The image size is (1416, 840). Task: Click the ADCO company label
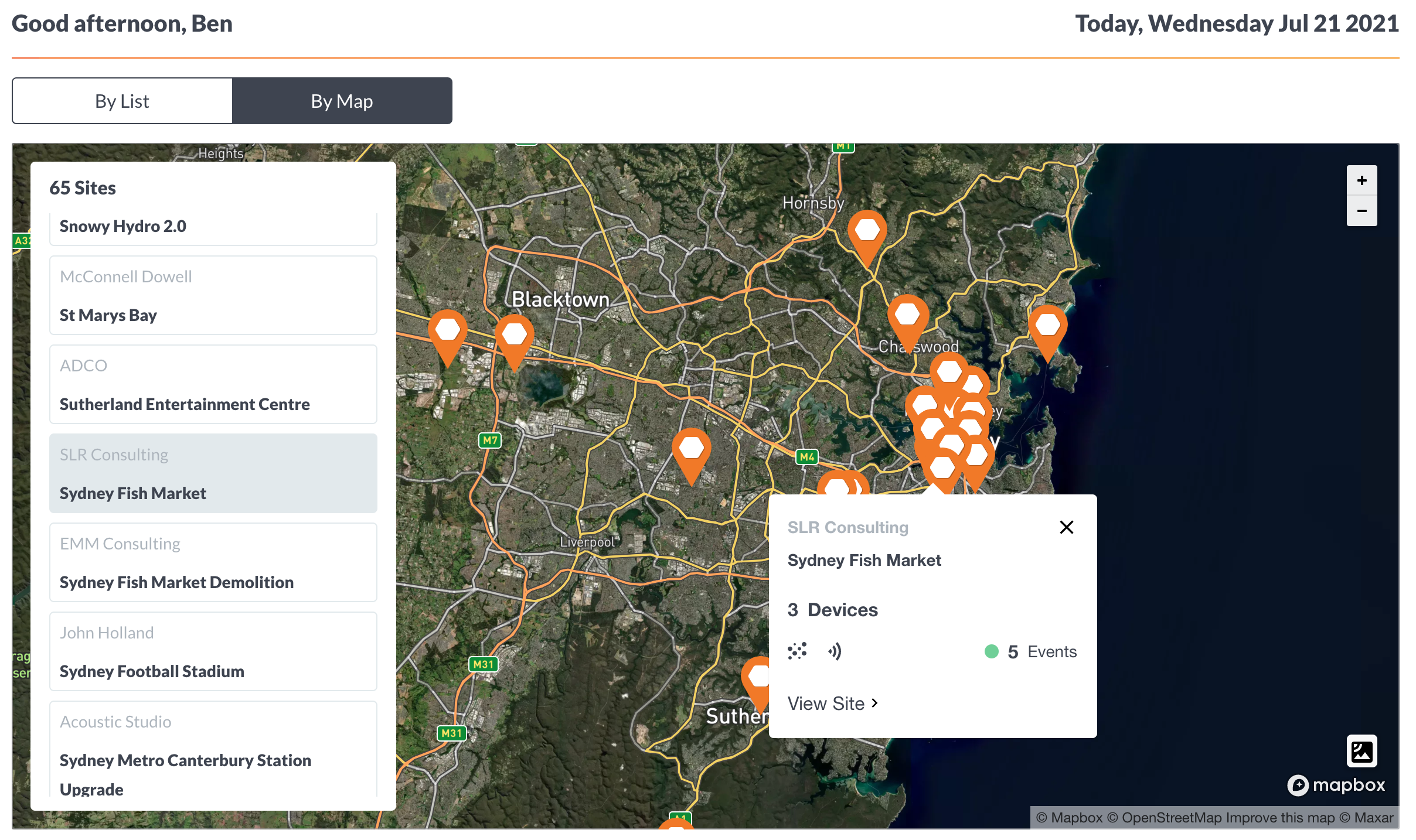[83, 366]
